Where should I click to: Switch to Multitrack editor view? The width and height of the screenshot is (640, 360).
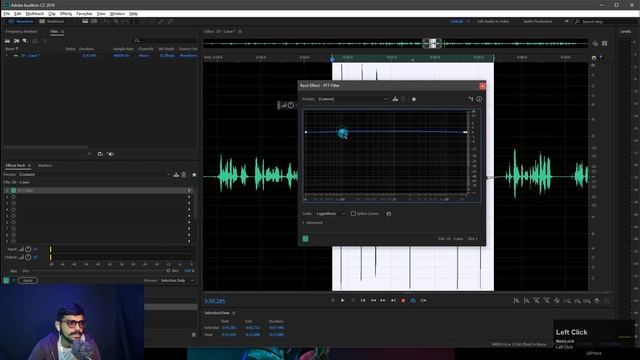click(x=52, y=21)
